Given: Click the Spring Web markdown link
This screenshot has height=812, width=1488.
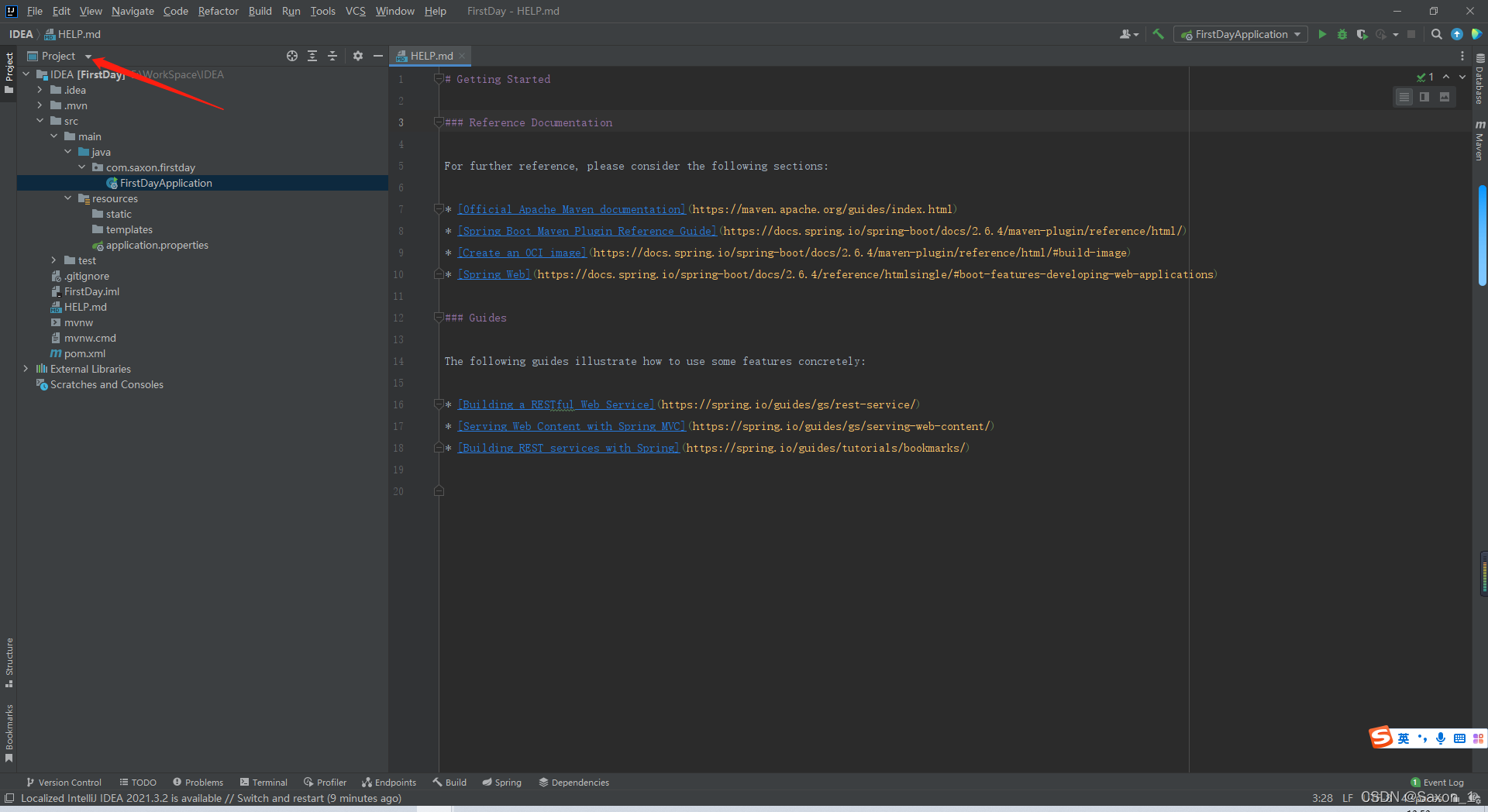Looking at the screenshot, I should click(x=494, y=274).
